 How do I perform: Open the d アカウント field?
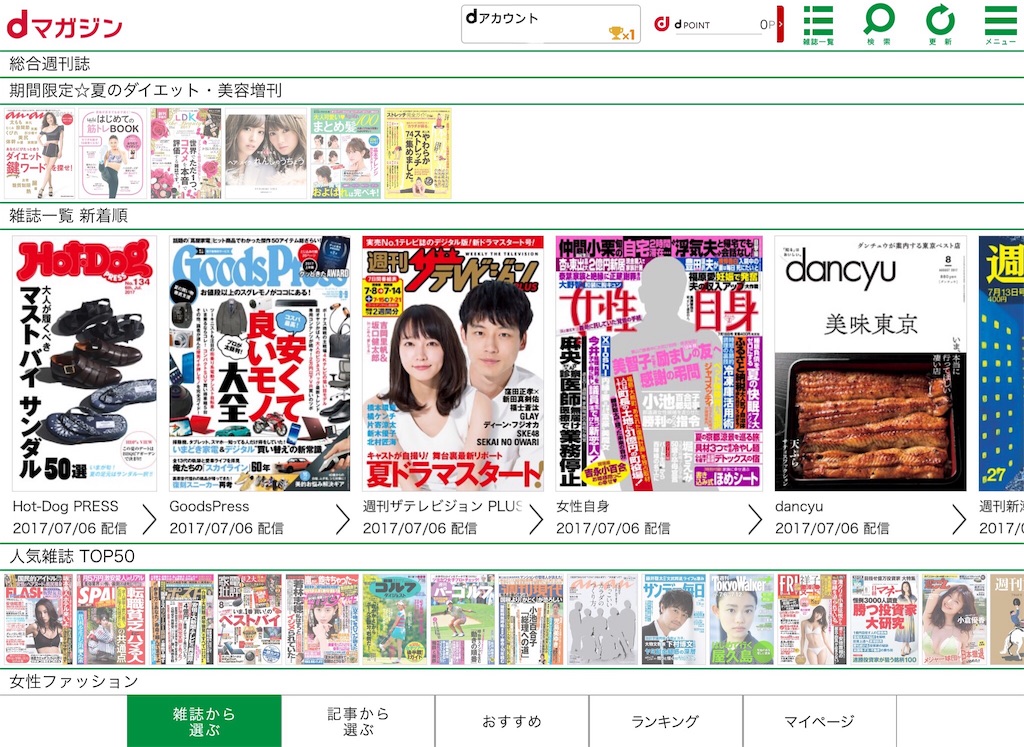[551, 24]
